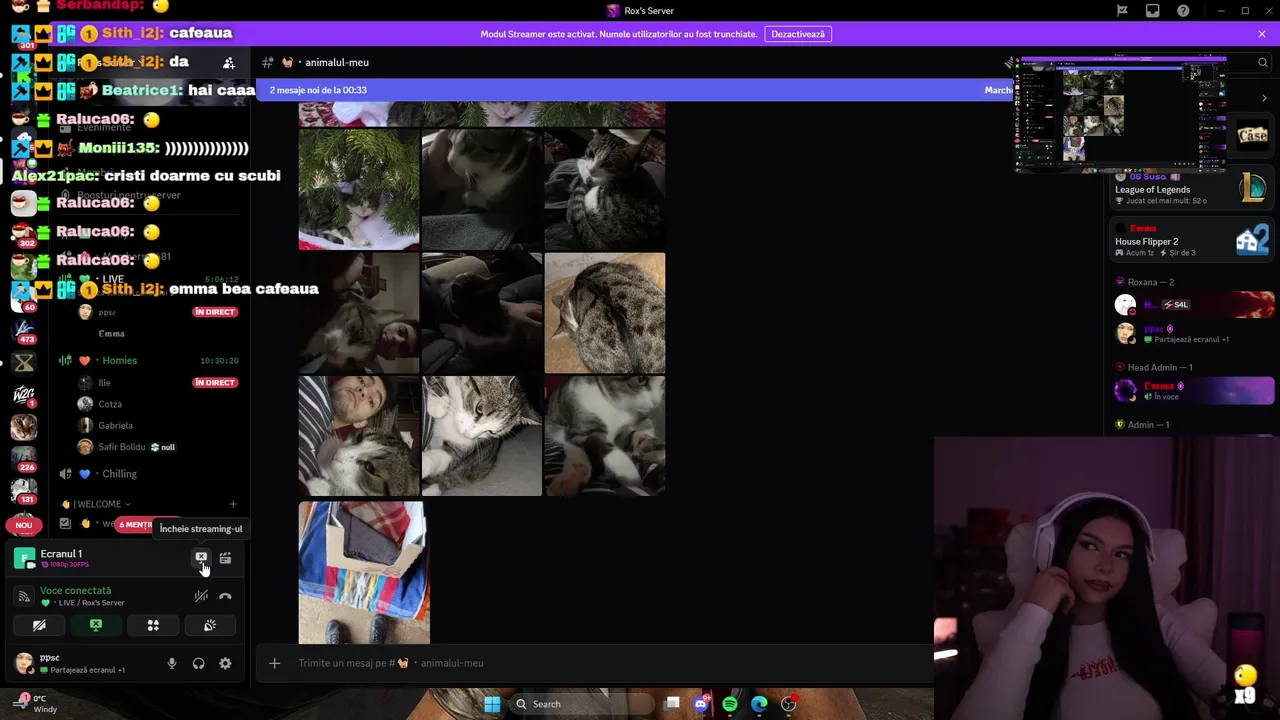
Task: Open Windows Start menu
Action: coord(492,704)
